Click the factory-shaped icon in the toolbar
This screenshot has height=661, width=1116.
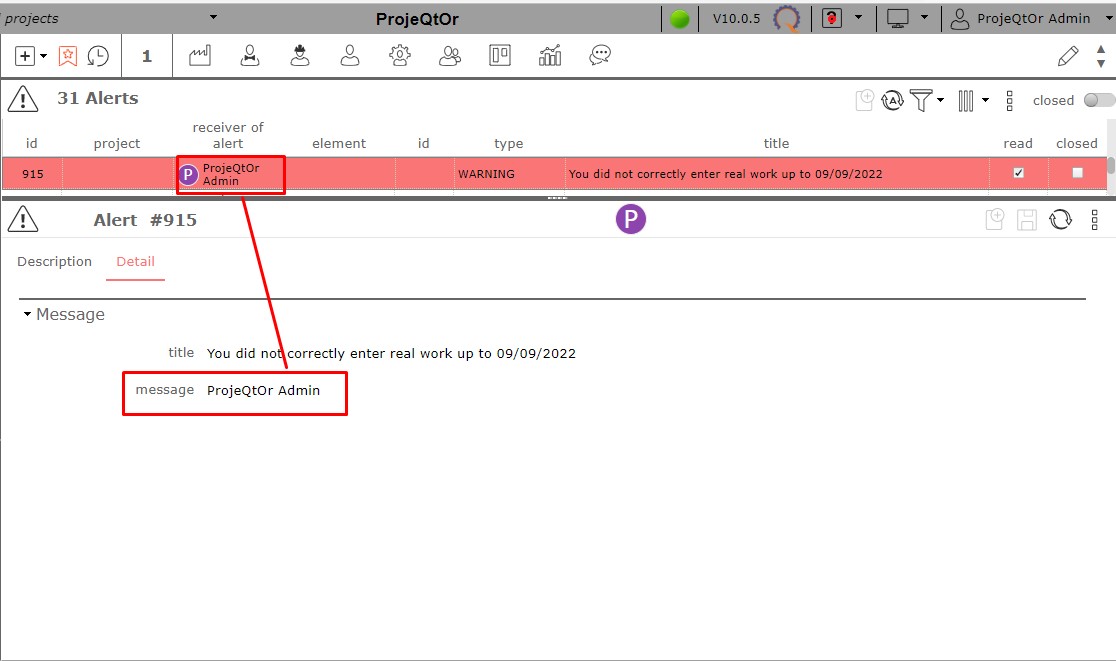[x=200, y=56]
